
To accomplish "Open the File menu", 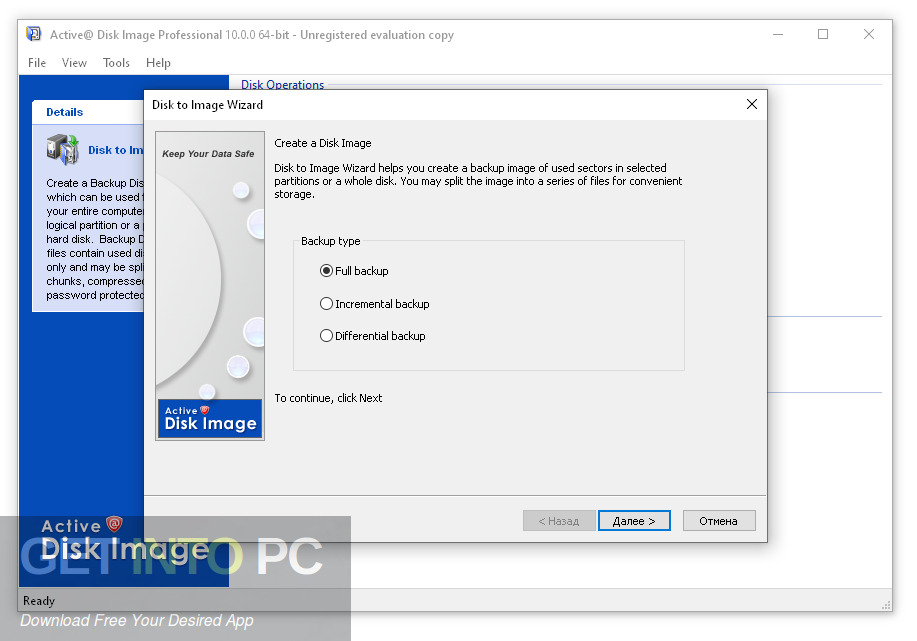I will (37, 63).
